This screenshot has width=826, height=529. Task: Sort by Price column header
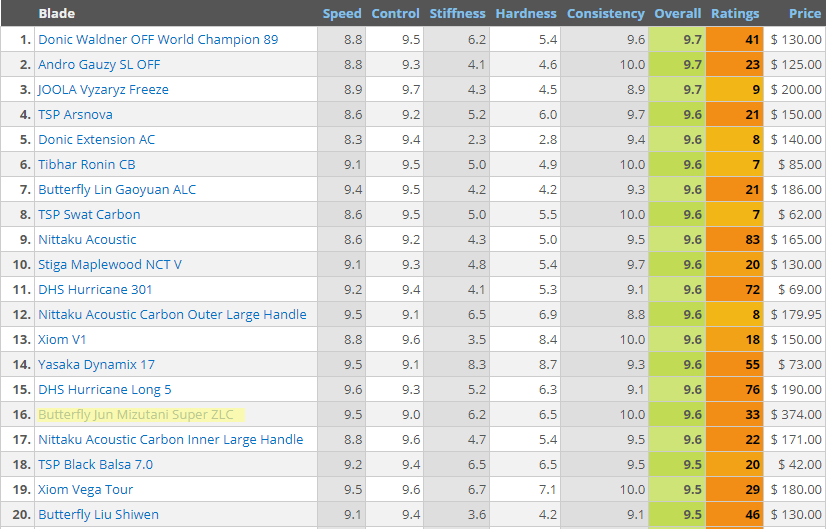point(805,14)
